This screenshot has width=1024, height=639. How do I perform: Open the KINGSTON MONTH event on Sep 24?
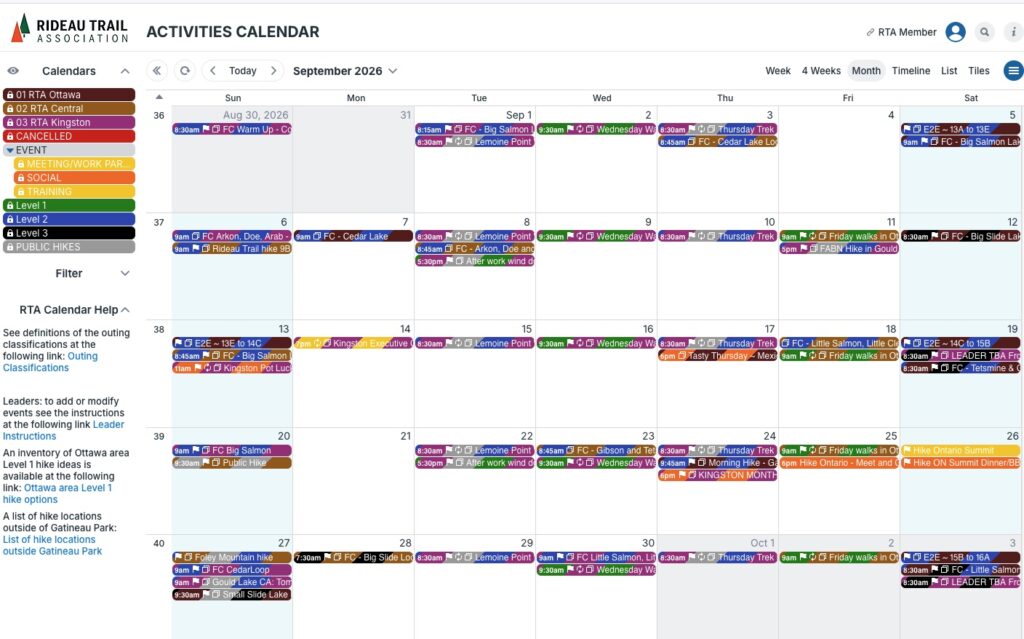pyautogui.click(x=717, y=476)
